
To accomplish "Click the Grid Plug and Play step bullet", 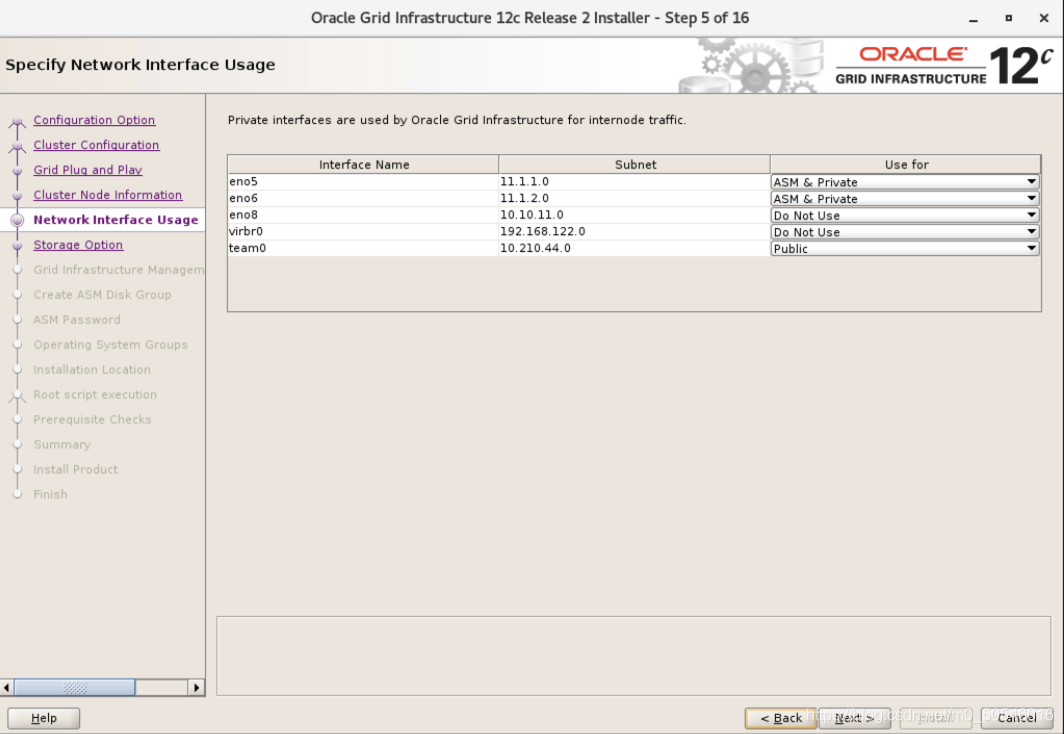I will (x=18, y=171).
